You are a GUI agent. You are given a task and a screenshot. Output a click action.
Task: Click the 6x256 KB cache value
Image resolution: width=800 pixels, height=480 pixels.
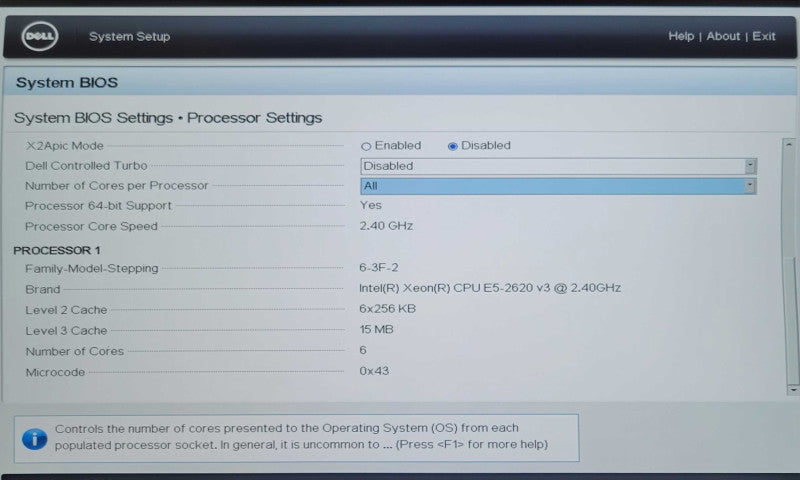point(387,309)
